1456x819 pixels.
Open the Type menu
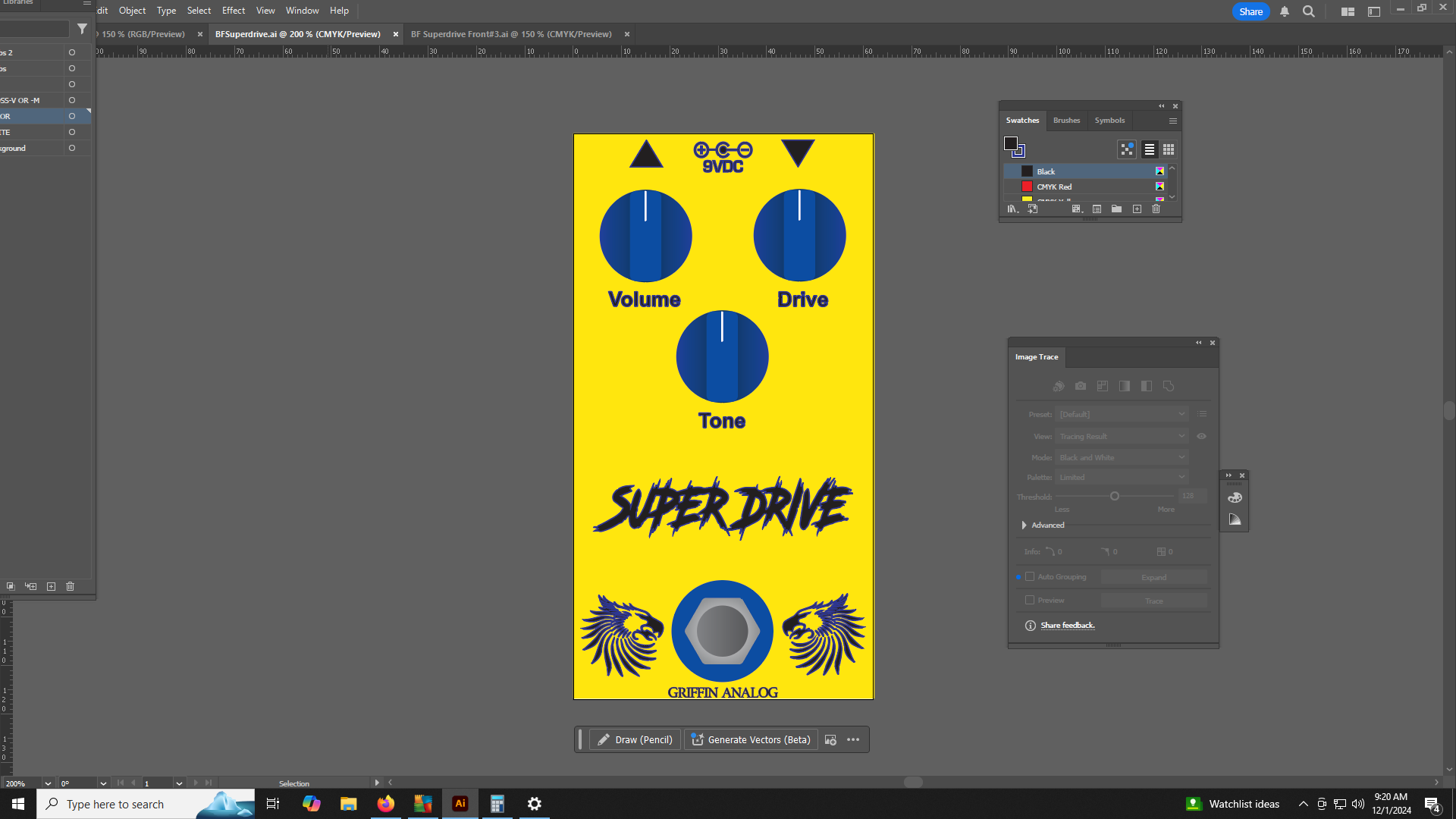tap(166, 11)
